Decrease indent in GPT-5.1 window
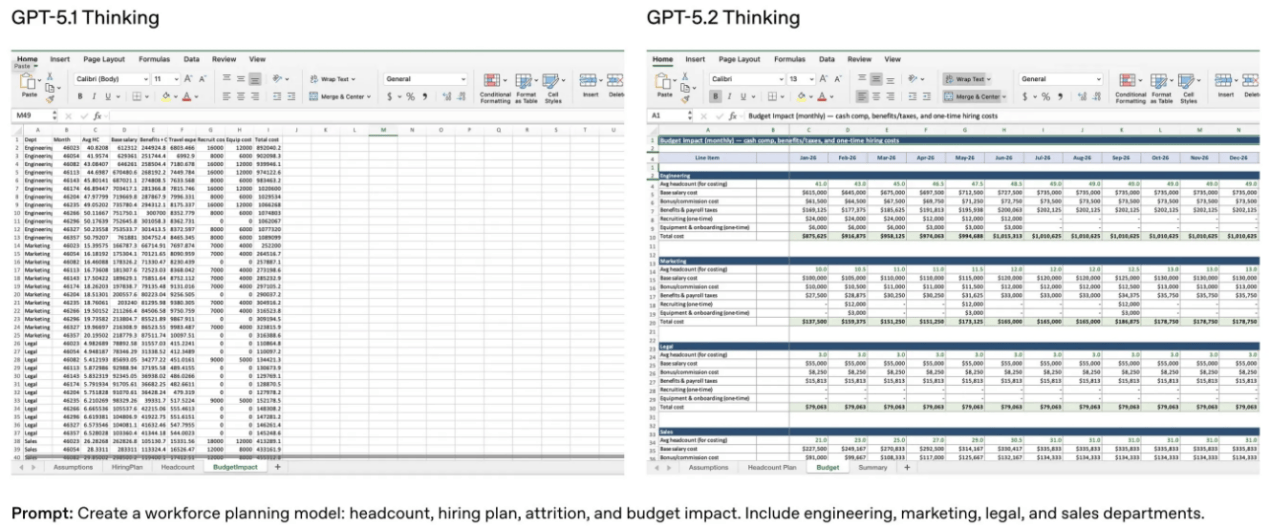This screenshot has width=1269, height=527. point(277,96)
